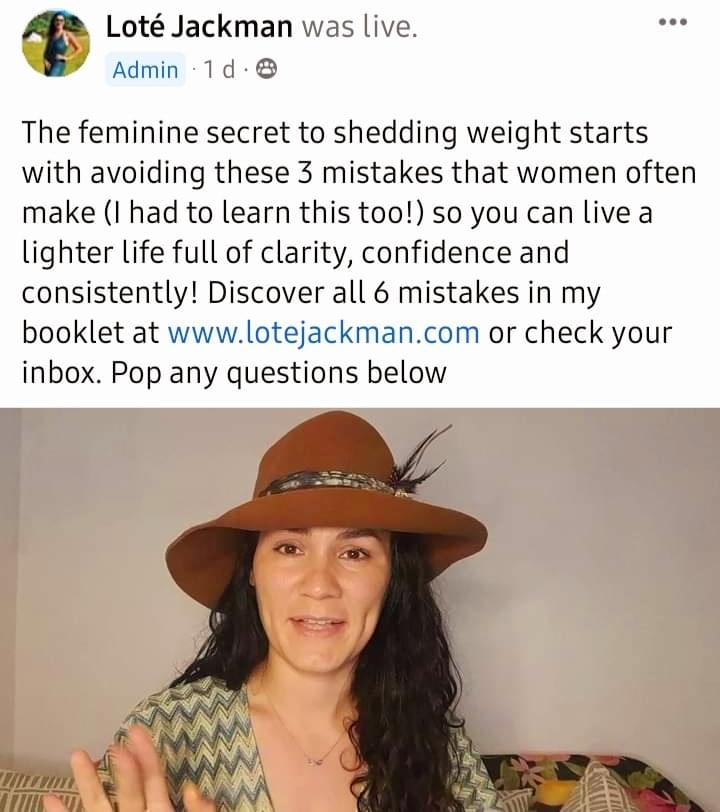Click the group privacy icon beside timestamp
The height and width of the screenshot is (812, 720).
(x=267, y=69)
